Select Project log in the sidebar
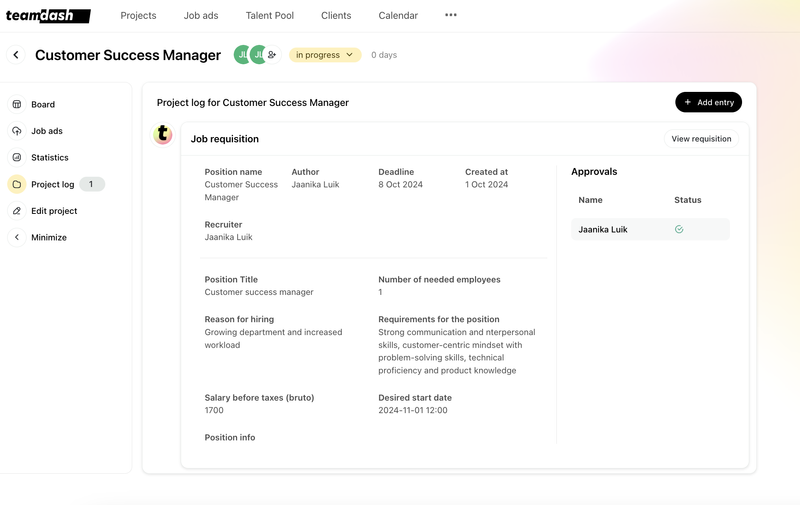The height and width of the screenshot is (505, 800). click(x=53, y=184)
